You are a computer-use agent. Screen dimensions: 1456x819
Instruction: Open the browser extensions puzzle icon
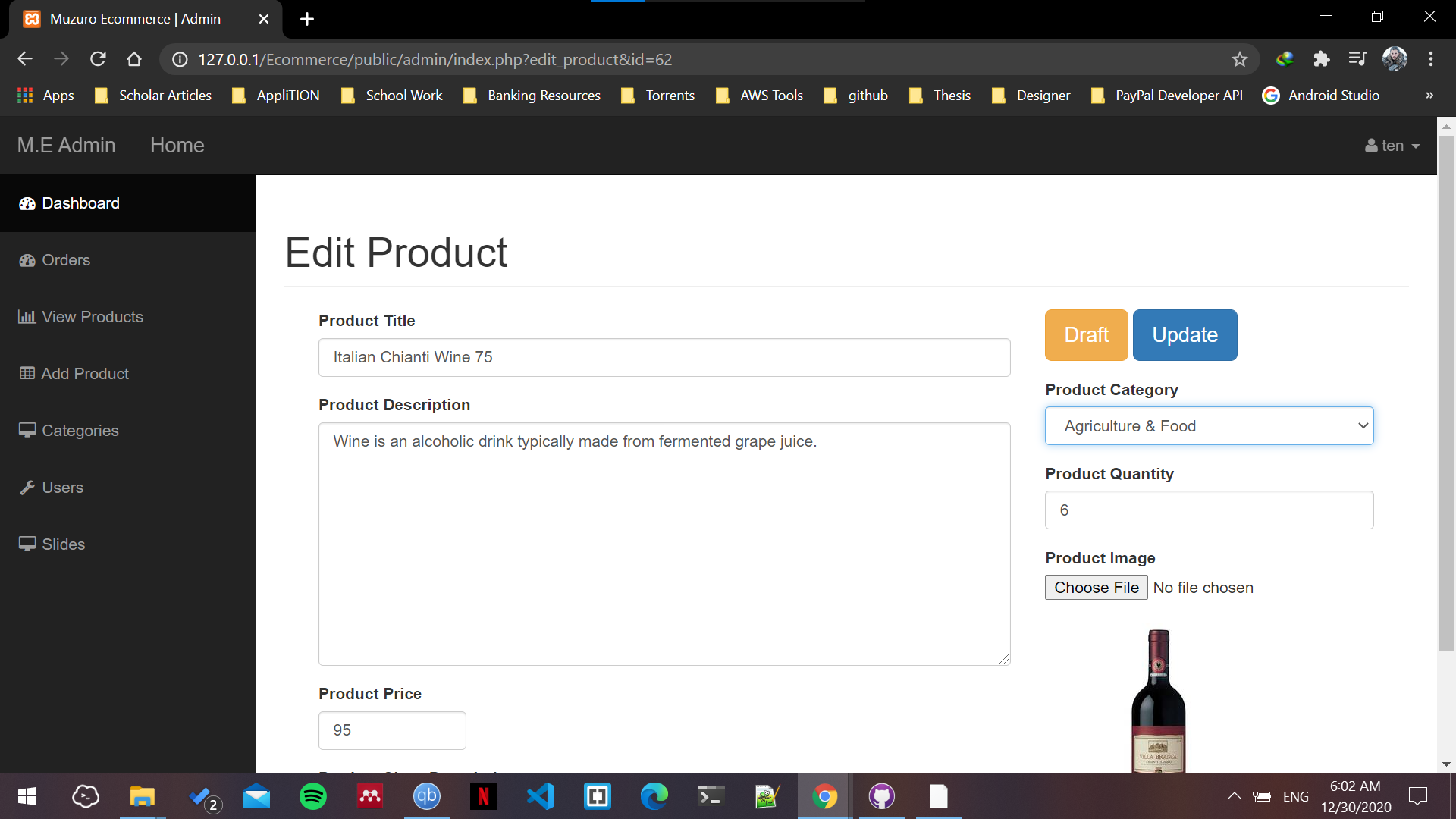tap(1321, 59)
